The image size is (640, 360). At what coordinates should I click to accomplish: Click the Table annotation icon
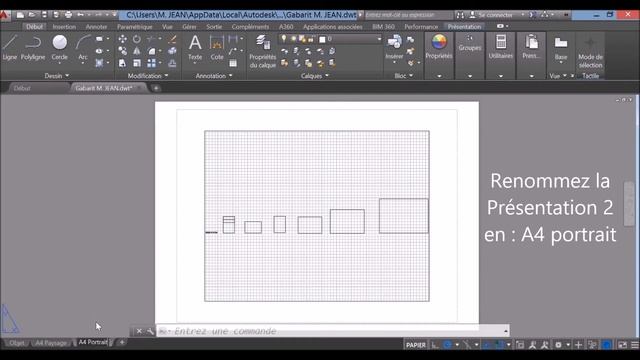[x=233, y=63]
